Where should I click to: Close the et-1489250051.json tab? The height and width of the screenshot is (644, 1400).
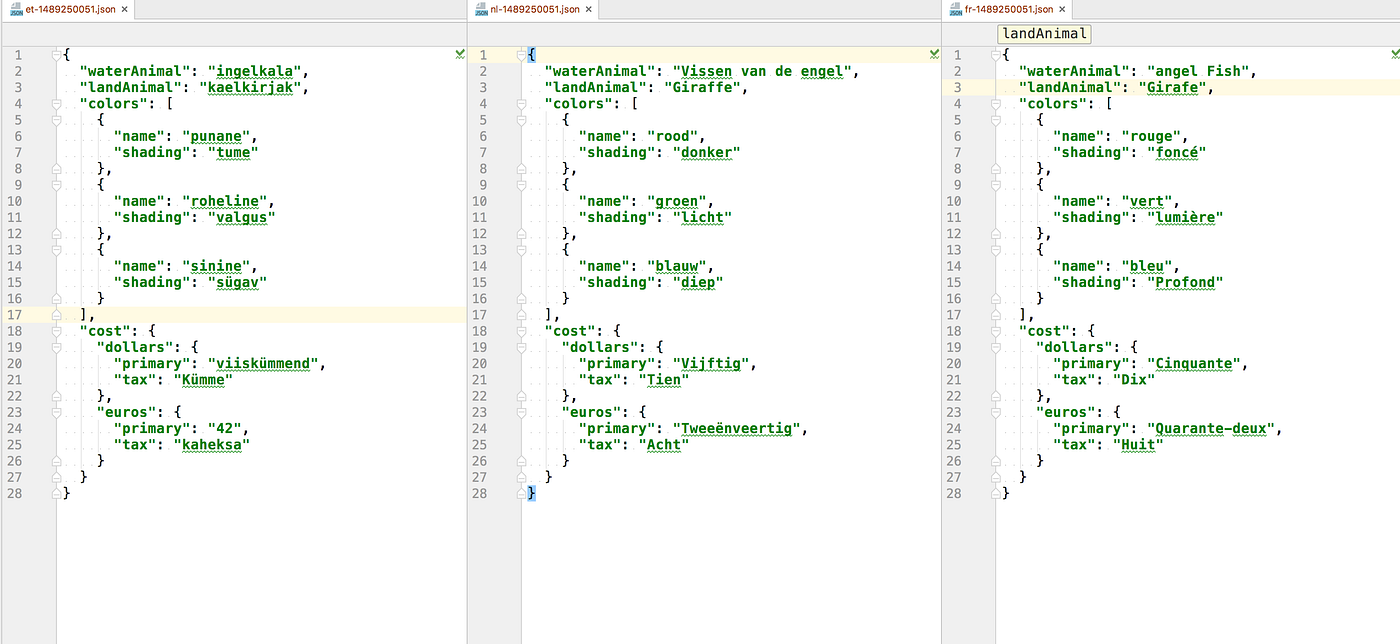coord(124,9)
